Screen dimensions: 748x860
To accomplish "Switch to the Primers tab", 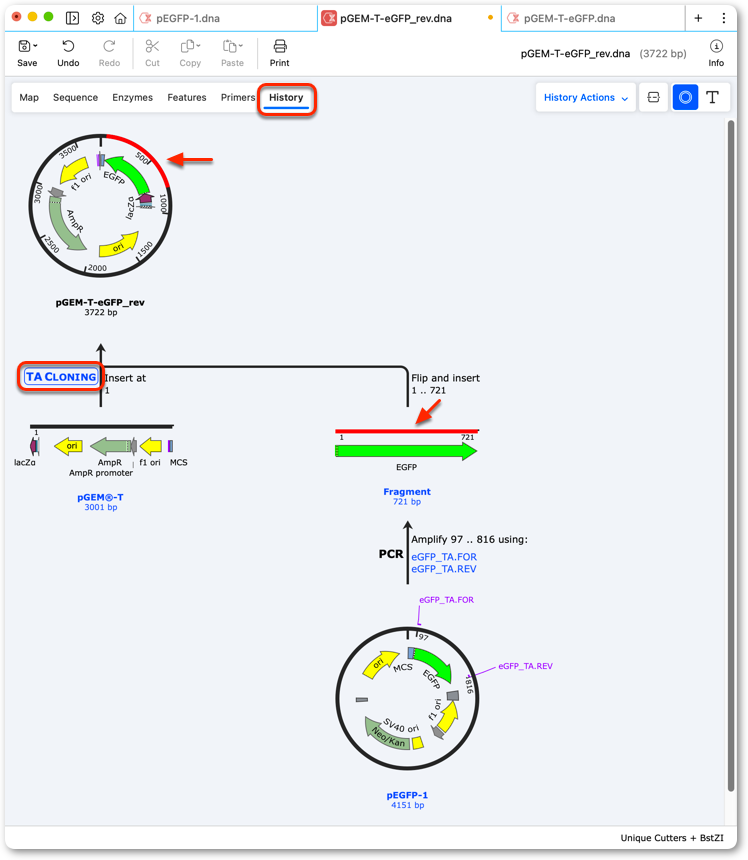I will pyautogui.click(x=238, y=97).
